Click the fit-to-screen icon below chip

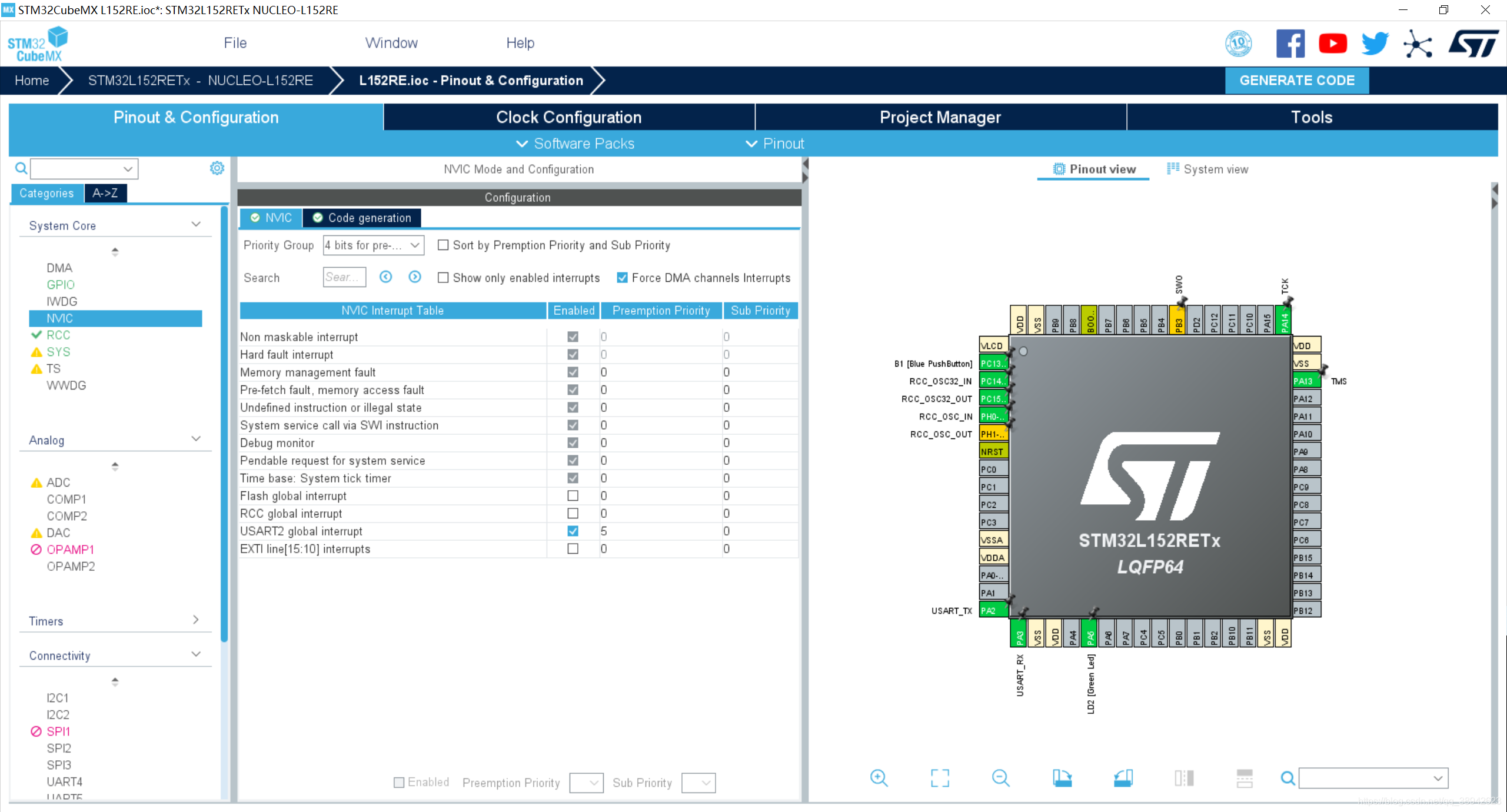click(940, 778)
